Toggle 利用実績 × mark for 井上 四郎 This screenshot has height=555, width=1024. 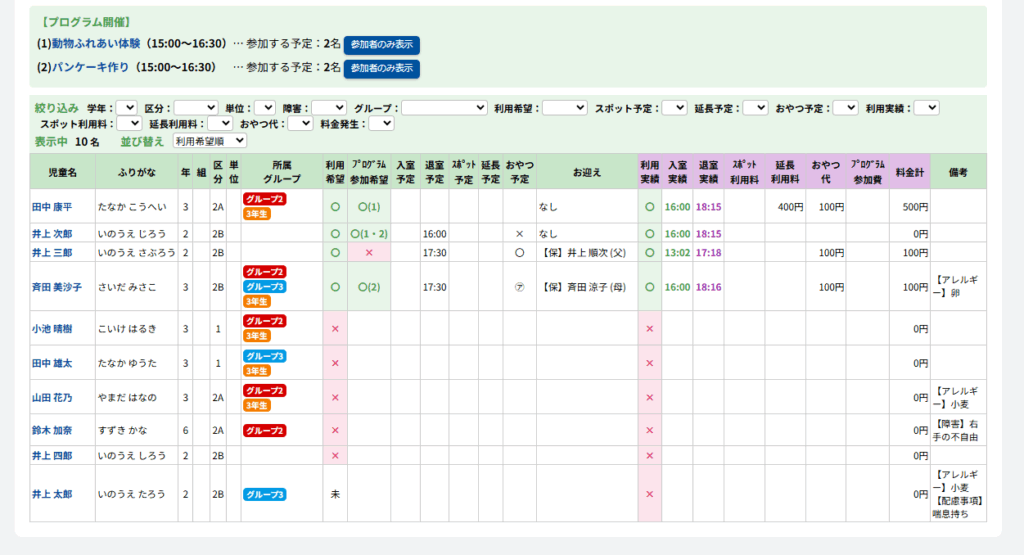tap(649, 455)
